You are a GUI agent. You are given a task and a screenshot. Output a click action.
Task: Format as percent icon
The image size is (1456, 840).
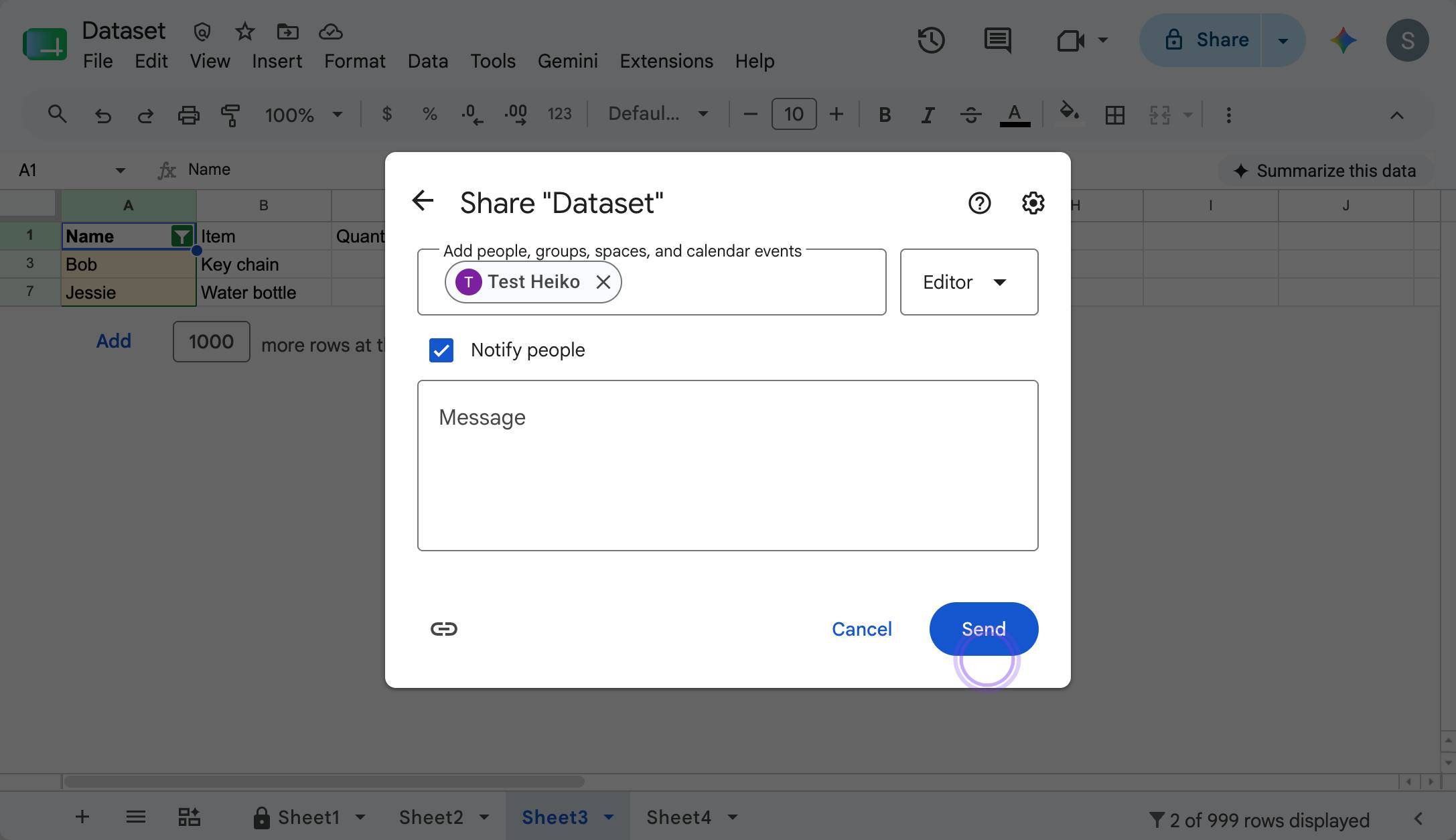pos(429,115)
